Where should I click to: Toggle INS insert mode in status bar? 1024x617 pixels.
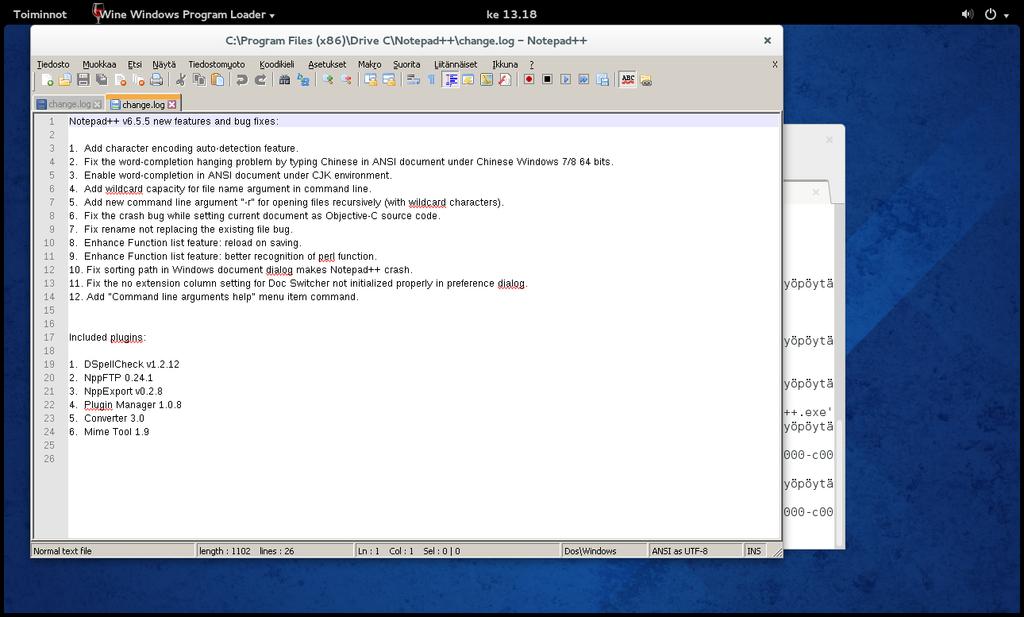(754, 551)
